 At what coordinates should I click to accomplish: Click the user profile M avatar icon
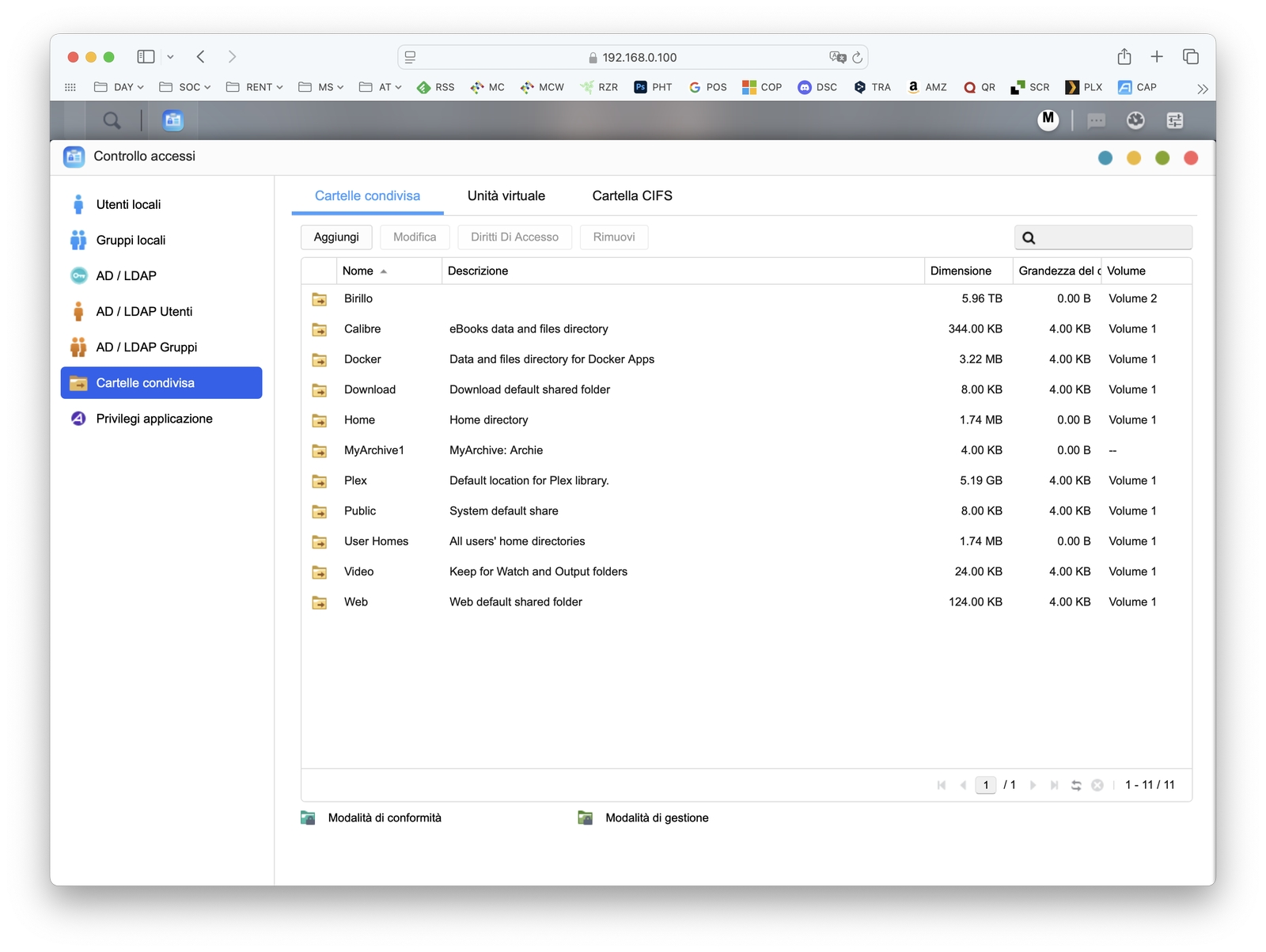(x=1048, y=119)
